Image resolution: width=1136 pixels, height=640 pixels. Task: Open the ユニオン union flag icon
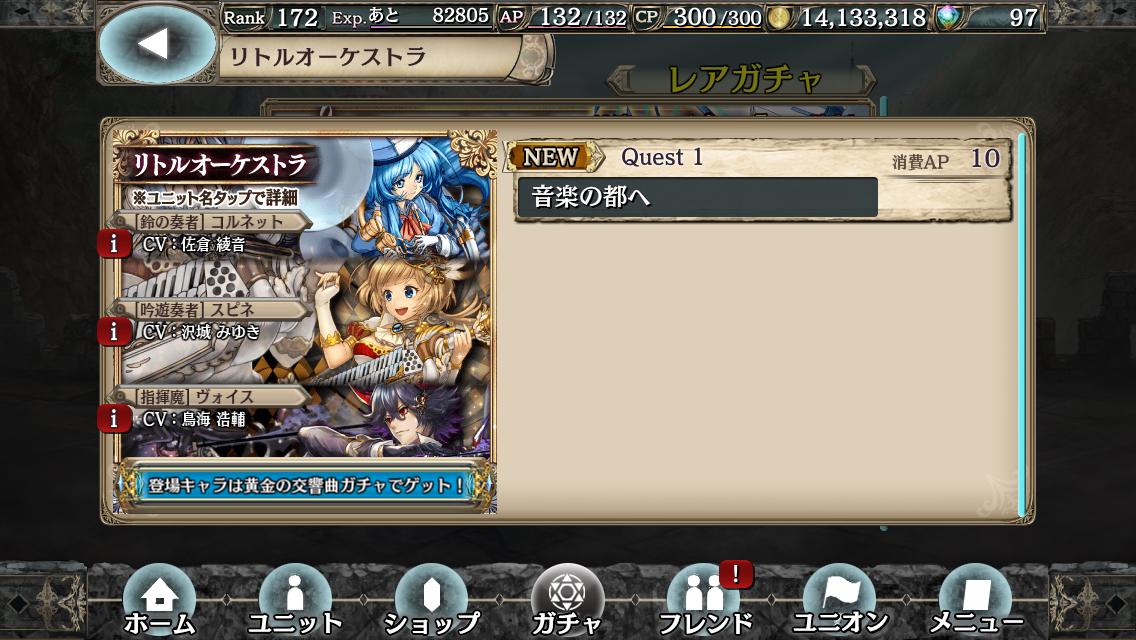click(x=840, y=600)
